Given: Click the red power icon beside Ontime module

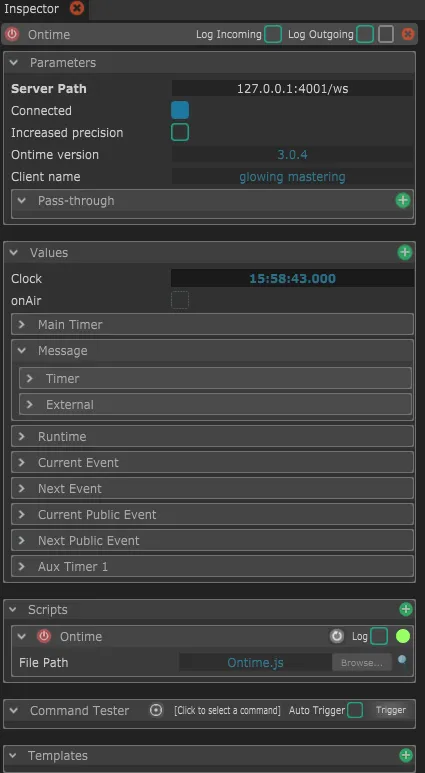Looking at the screenshot, I should pyautogui.click(x=11, y=35).
